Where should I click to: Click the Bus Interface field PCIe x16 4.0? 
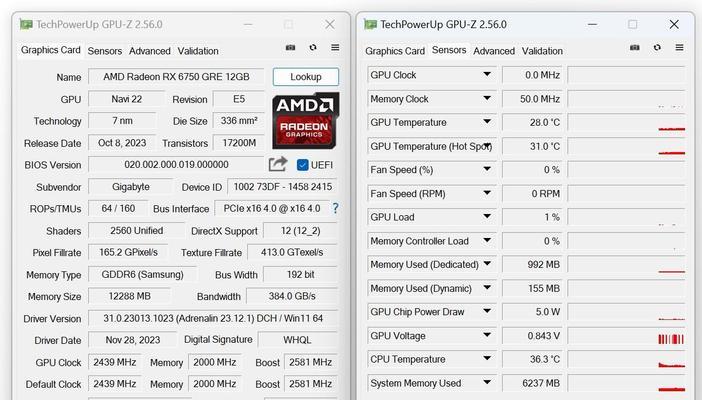(x=272, y=208)
